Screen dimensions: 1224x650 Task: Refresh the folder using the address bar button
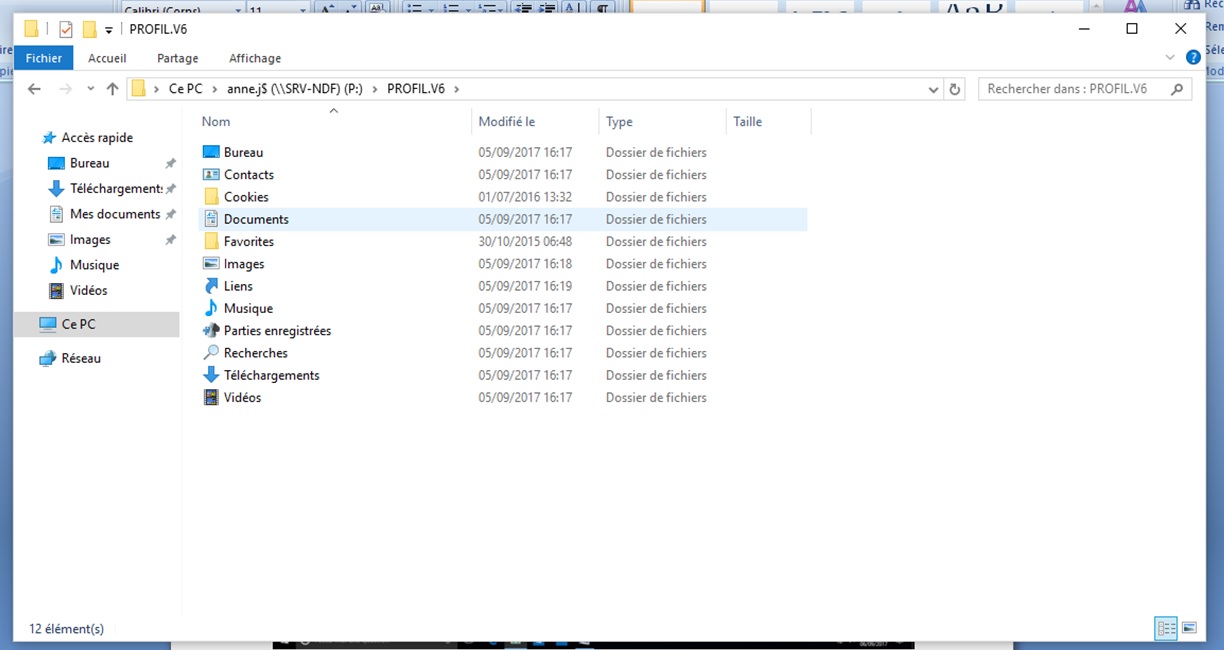(x=955, y=89)
